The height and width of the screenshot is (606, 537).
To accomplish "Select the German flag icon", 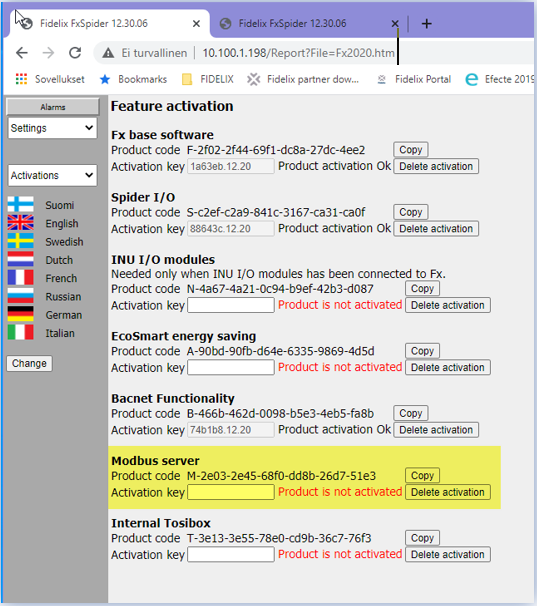I will pos(20,314).
